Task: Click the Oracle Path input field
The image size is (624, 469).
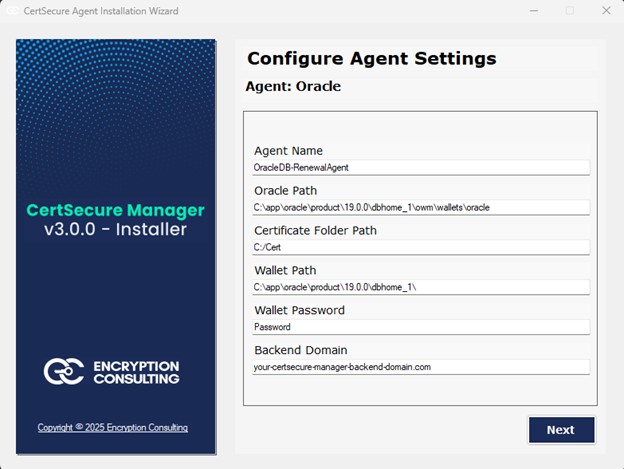Action: (421, 207)
